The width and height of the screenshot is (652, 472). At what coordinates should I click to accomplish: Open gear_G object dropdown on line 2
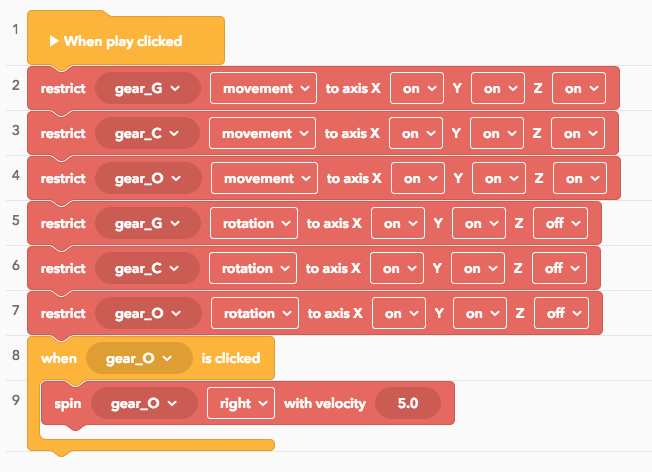coord(148,88)
